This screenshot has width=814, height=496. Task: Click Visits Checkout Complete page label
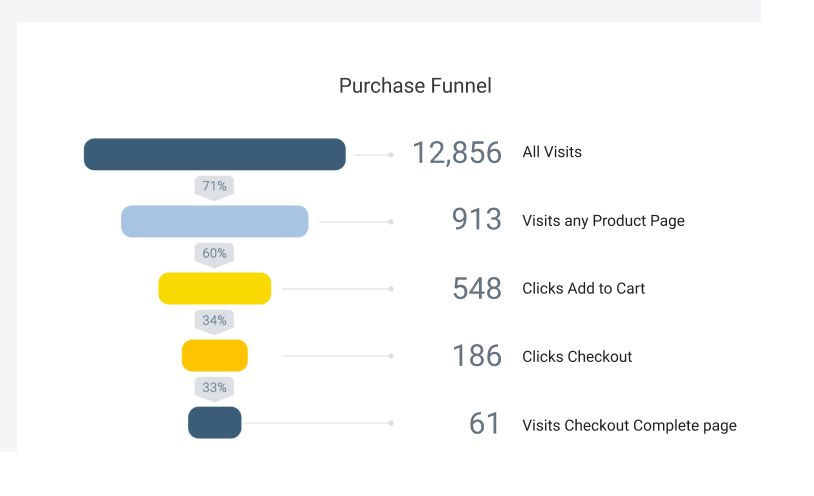coord(629,425)
